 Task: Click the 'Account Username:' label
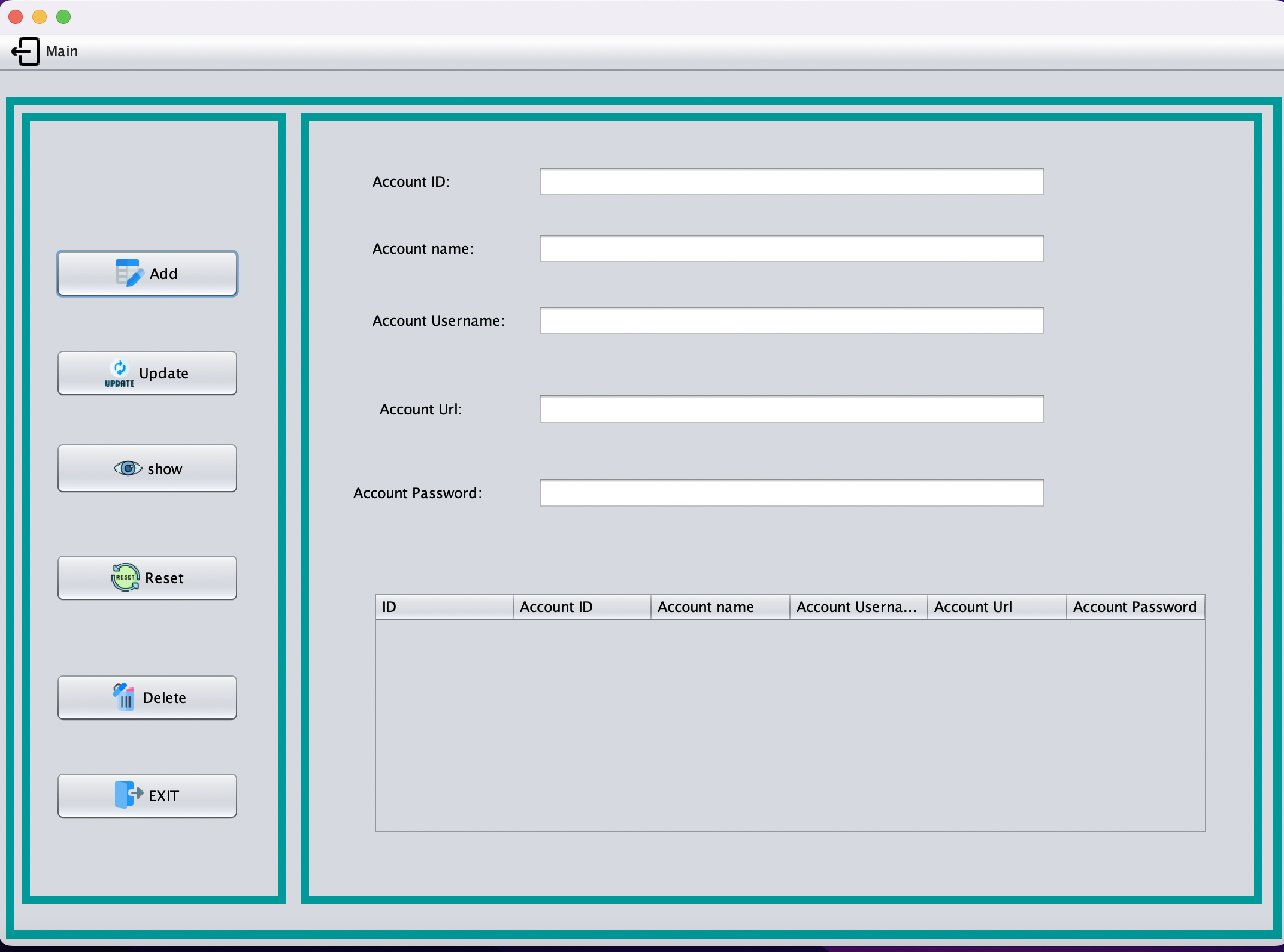[x=438, y=321]
